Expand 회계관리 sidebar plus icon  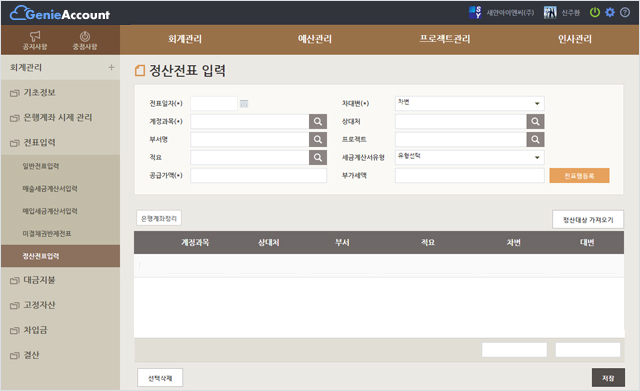point(111,67)
